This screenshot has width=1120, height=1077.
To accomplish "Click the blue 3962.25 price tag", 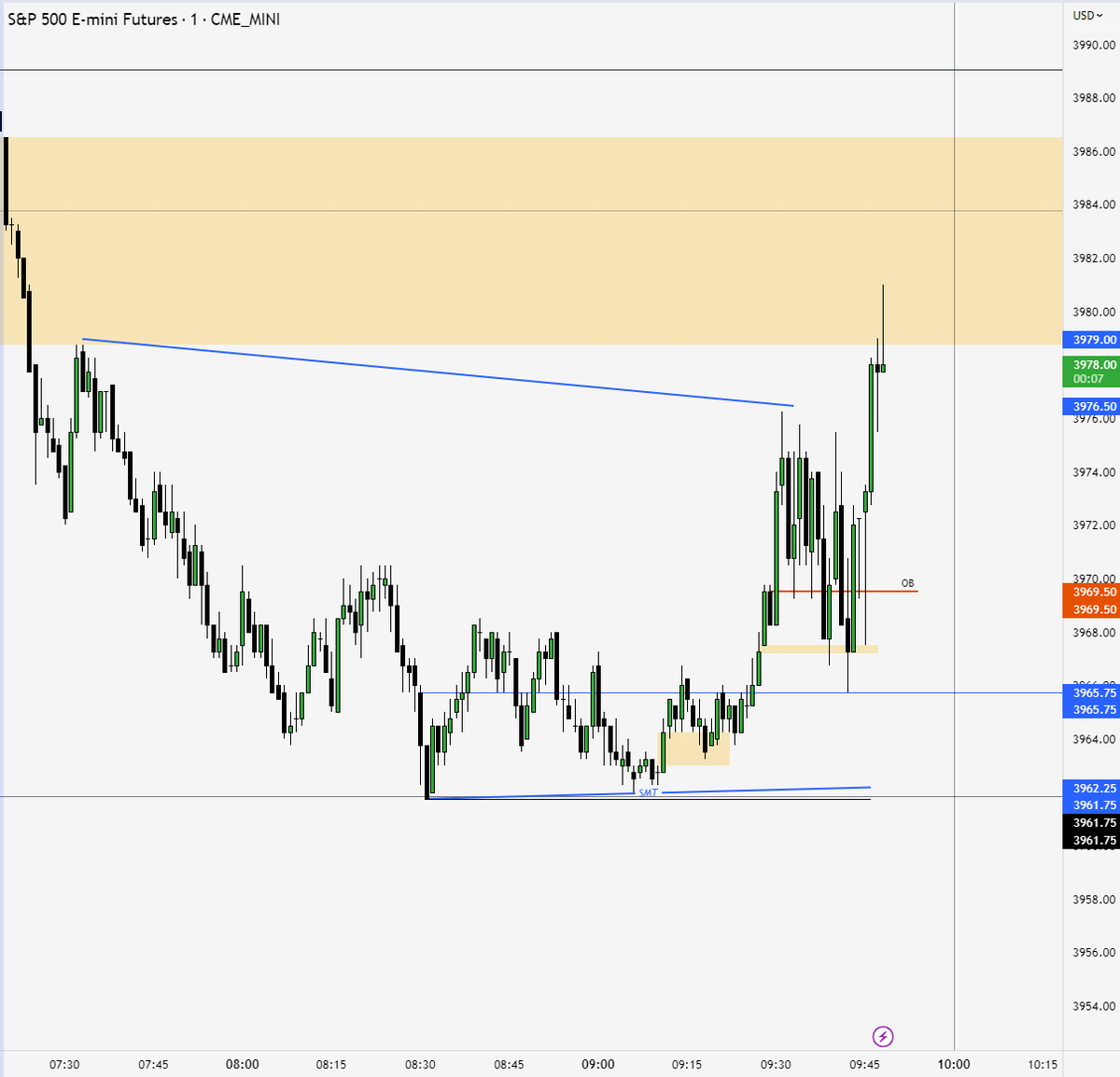I will pyautogui.click(x=1091, y=789).
